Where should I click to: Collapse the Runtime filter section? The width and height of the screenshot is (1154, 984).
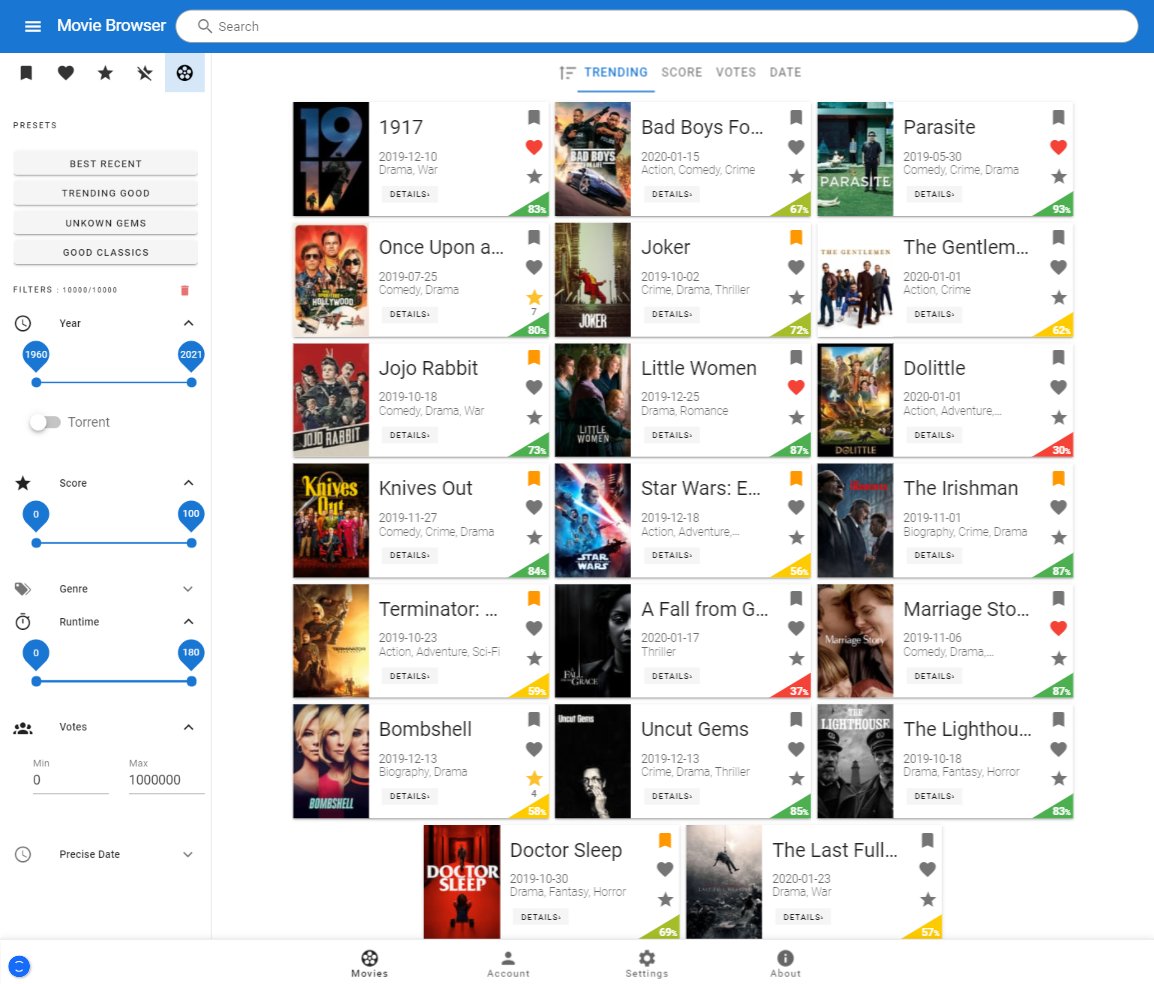point(188,622)
